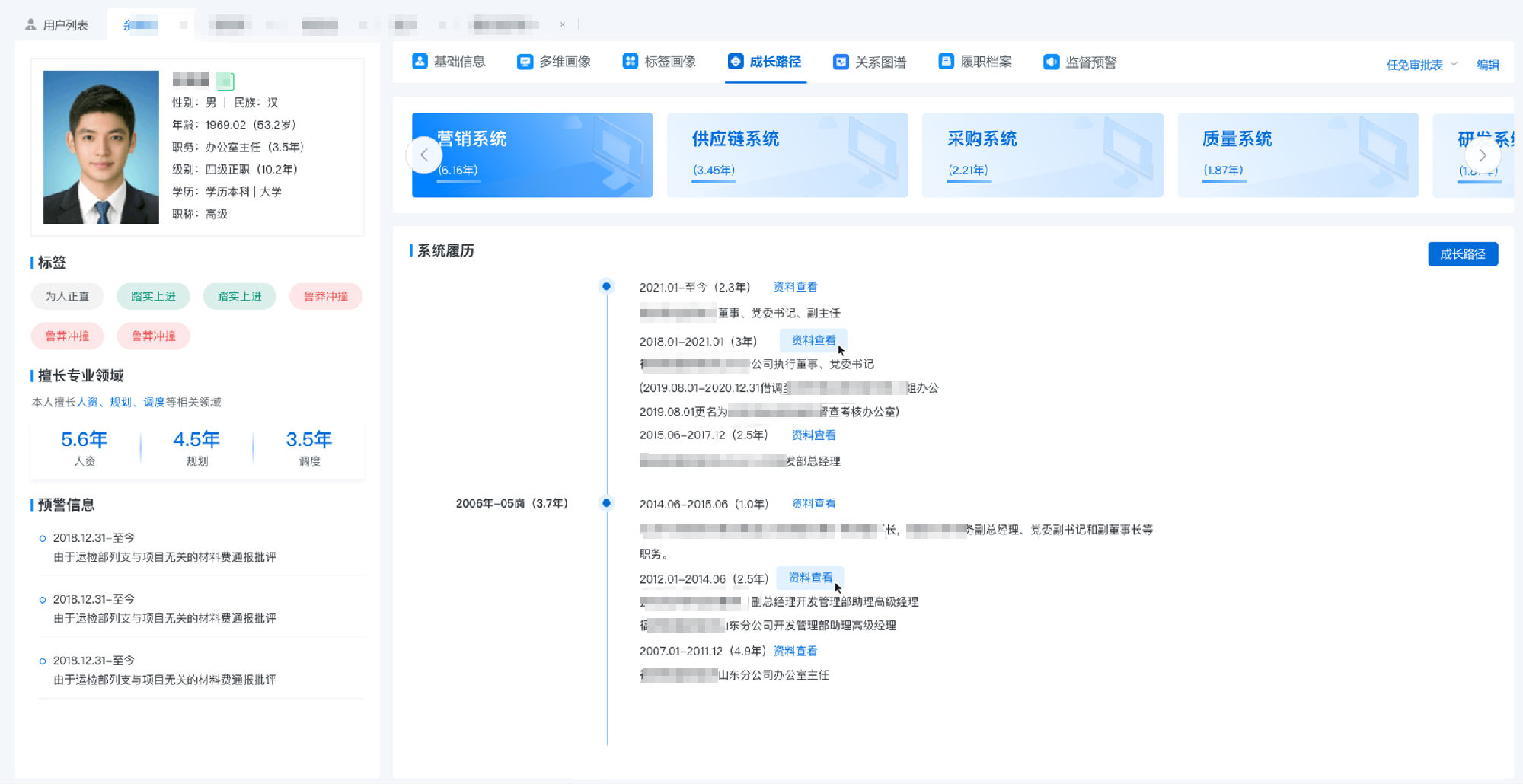
Task: Click the timeline marker next to 2006年-05岗
Action: click(x=606, y=502)
